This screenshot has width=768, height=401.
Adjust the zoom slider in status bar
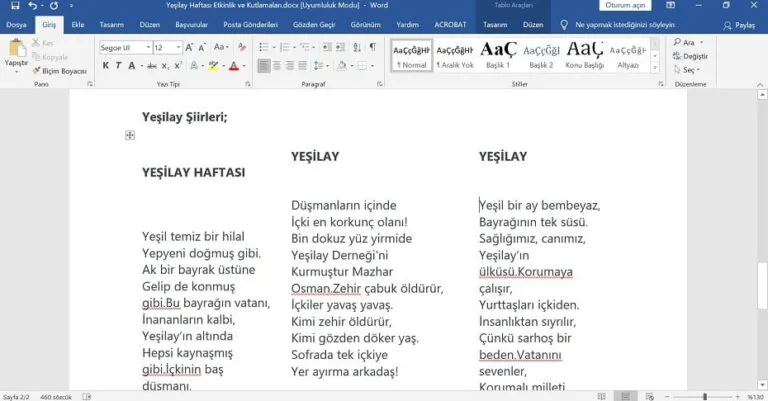(x=704, y=397)
